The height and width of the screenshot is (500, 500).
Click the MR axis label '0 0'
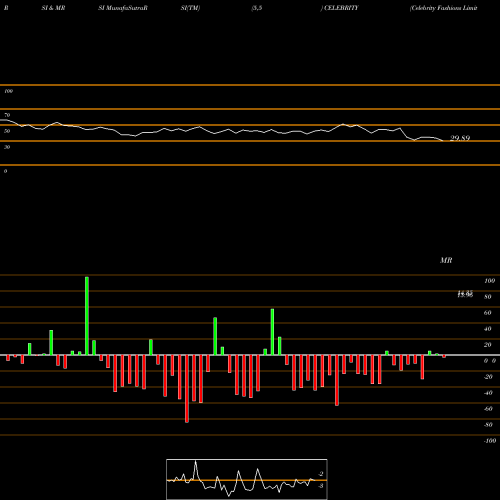(490, 361)
